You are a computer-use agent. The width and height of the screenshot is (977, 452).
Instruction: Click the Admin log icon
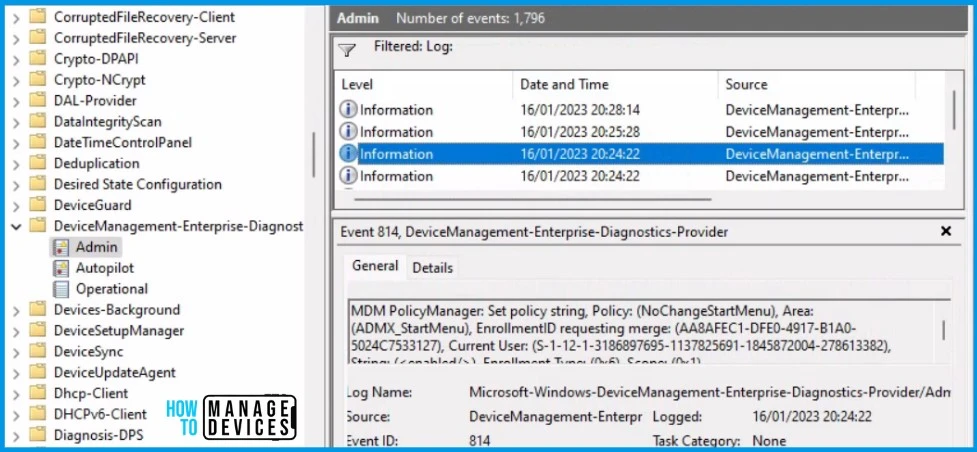point(60,247)
